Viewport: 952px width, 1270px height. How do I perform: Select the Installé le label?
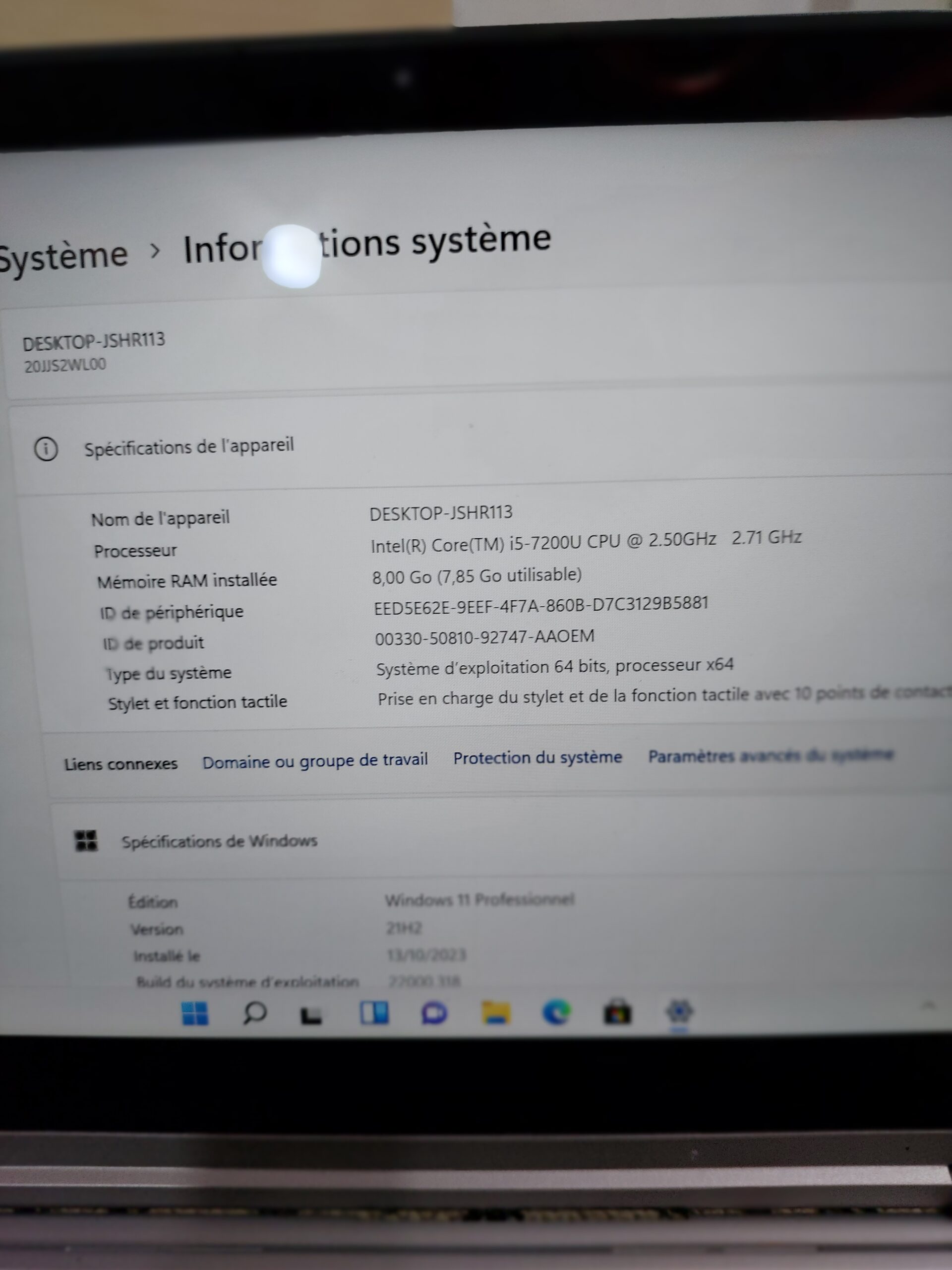pos(167,956)
